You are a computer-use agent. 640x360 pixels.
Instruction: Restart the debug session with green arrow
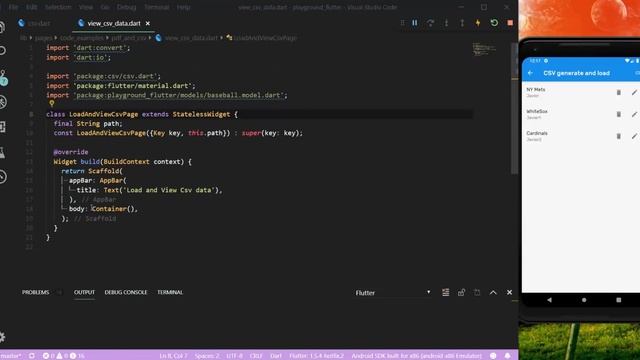[x=494, y=23]
